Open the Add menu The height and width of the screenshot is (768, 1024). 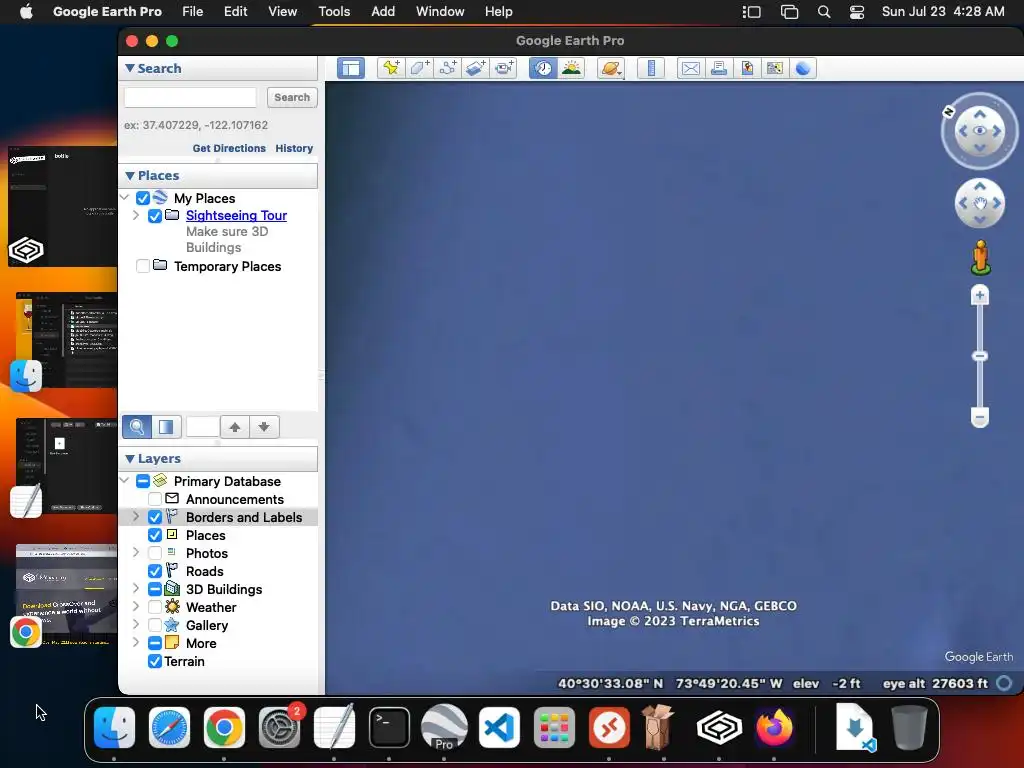tap(383, 12)
